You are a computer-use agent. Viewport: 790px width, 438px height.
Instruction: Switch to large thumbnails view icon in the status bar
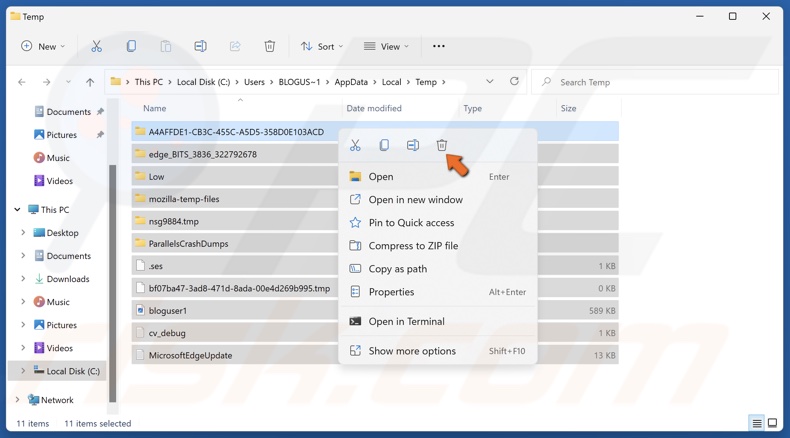tap(772, 423)
